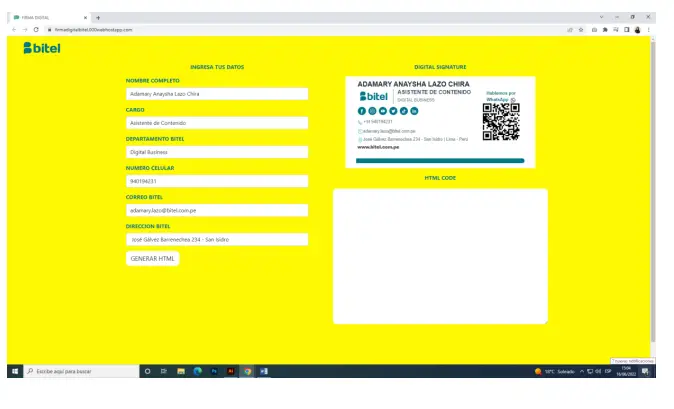Click the 'Hablemos por WhatsApp' text
Screen dimensions: 674x409
click(500, 96)
